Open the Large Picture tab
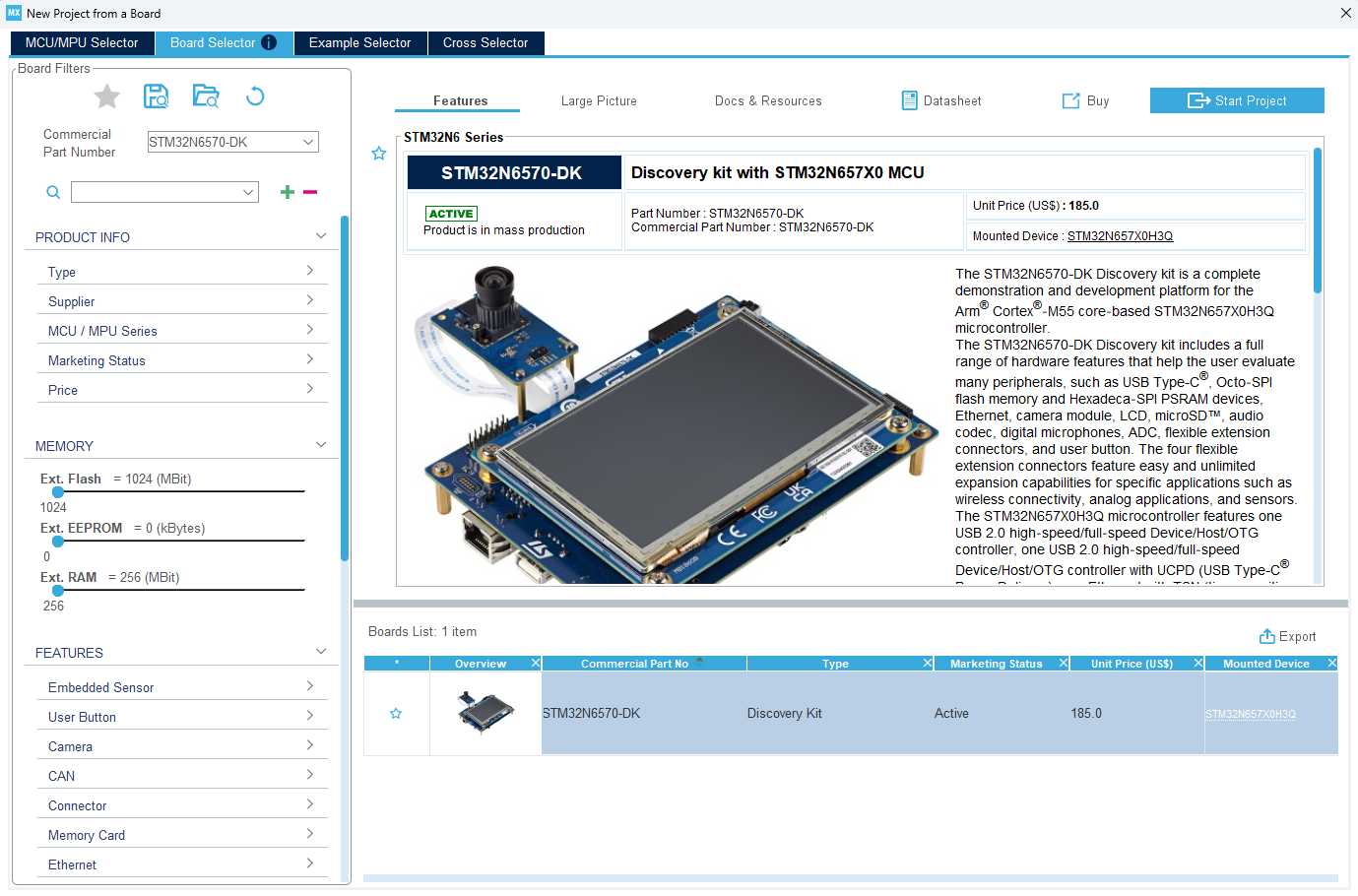 (599, 100)
